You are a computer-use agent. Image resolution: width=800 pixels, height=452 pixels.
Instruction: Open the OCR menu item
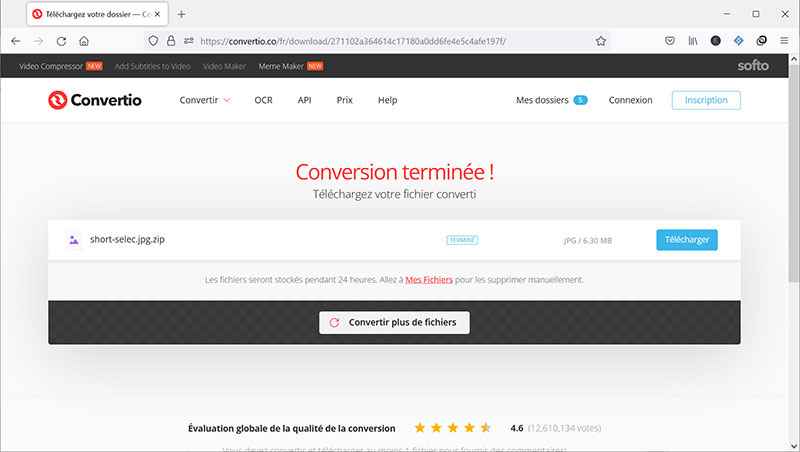pyautogui.click(x=263, y=100)
